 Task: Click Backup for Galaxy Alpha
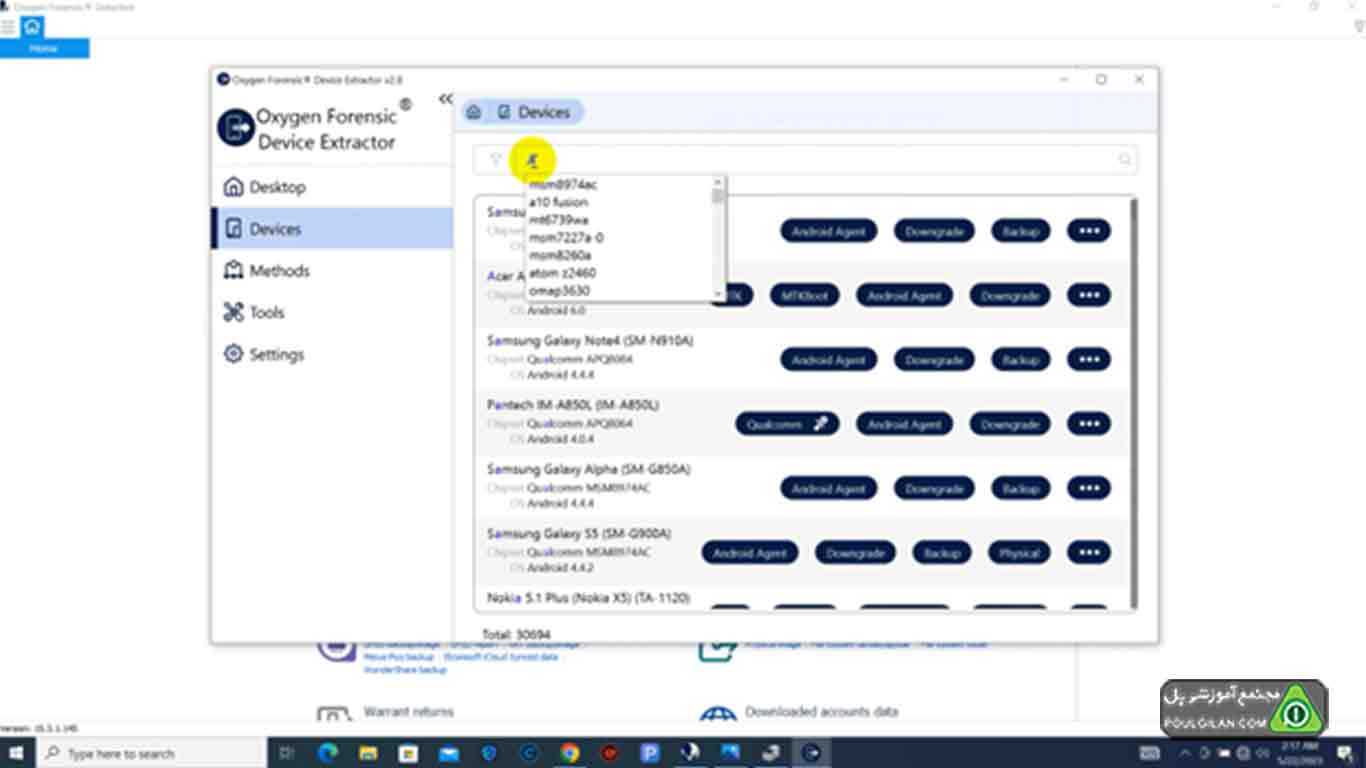pyautogui.click(x=1020, y=489)
